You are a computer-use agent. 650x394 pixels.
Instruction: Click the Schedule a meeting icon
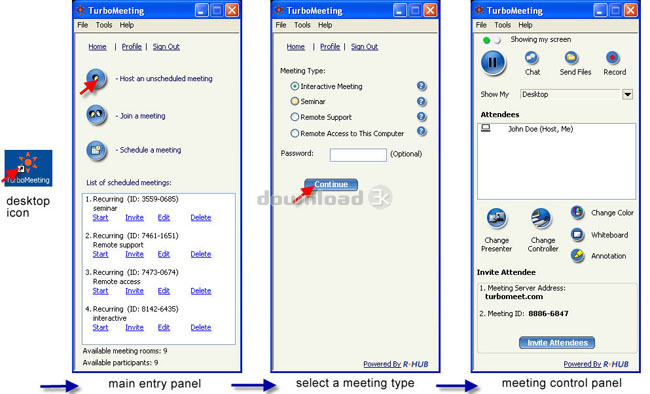click(96, 150)
